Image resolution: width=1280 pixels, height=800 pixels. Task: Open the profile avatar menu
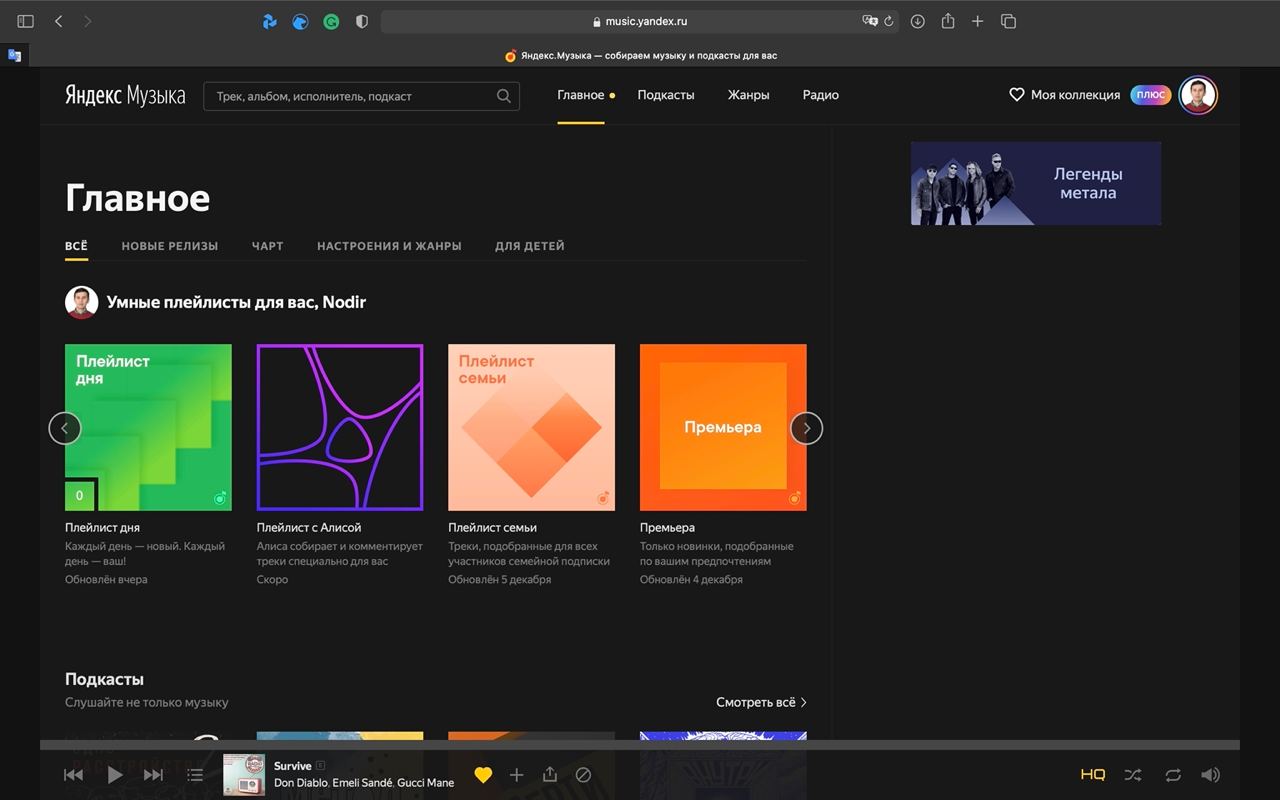pos(1198,95)
